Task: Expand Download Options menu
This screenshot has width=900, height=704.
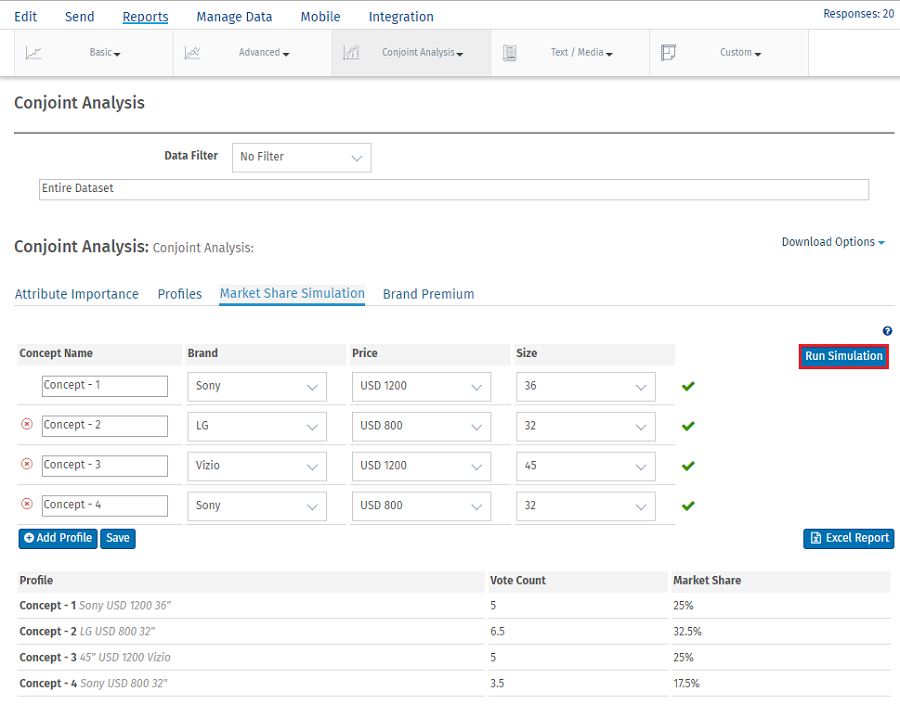Action: pos(832,242)
